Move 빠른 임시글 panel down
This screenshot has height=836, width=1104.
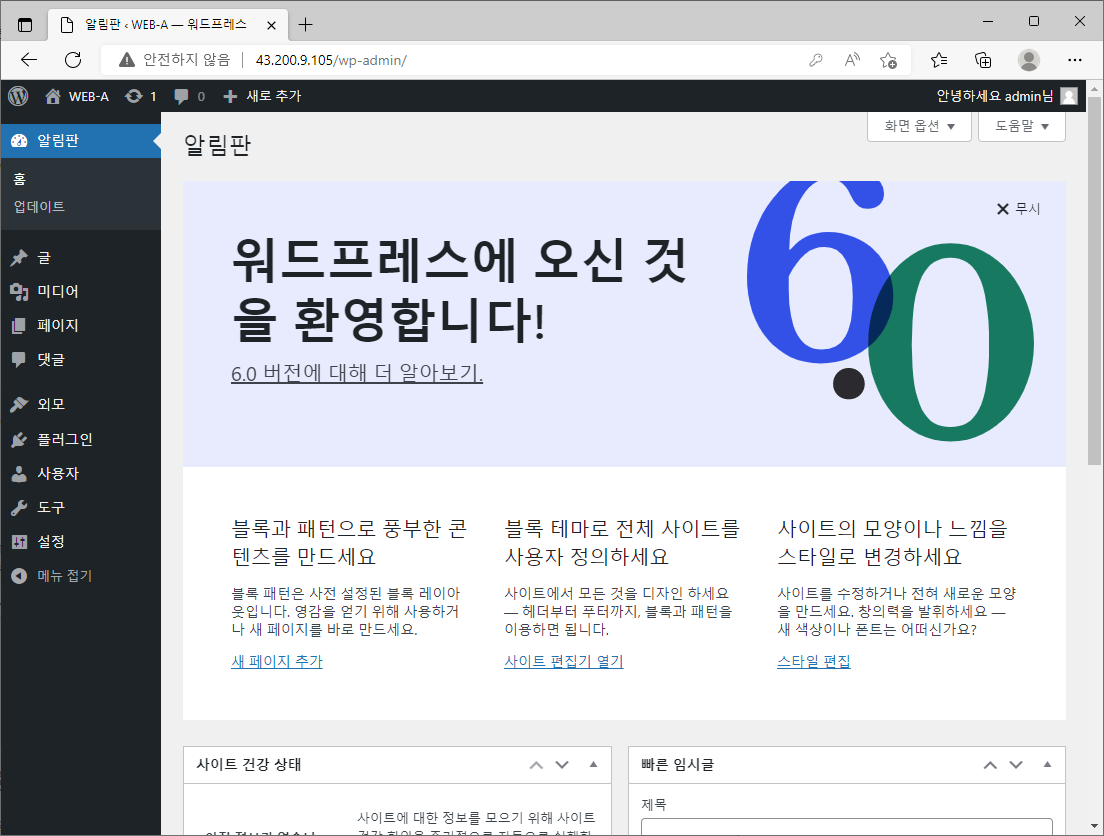click(x=1016, y=765)
